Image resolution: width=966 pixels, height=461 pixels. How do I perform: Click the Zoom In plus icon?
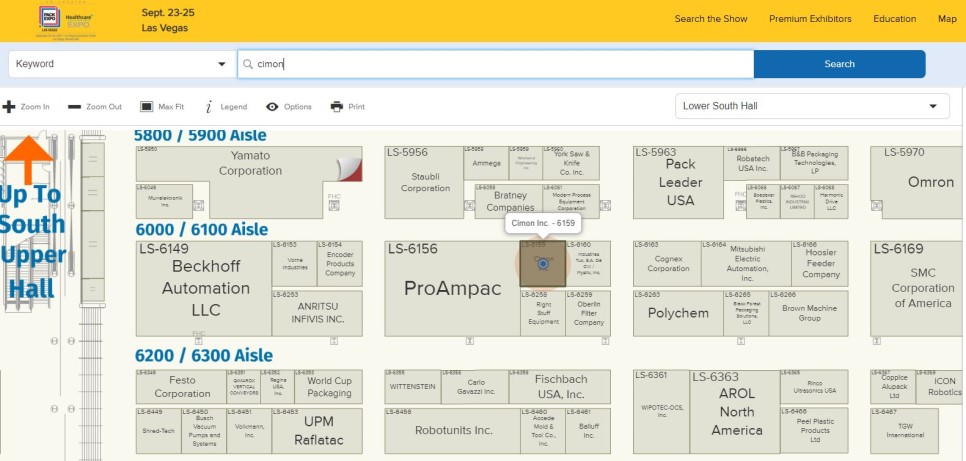(9, 107)
